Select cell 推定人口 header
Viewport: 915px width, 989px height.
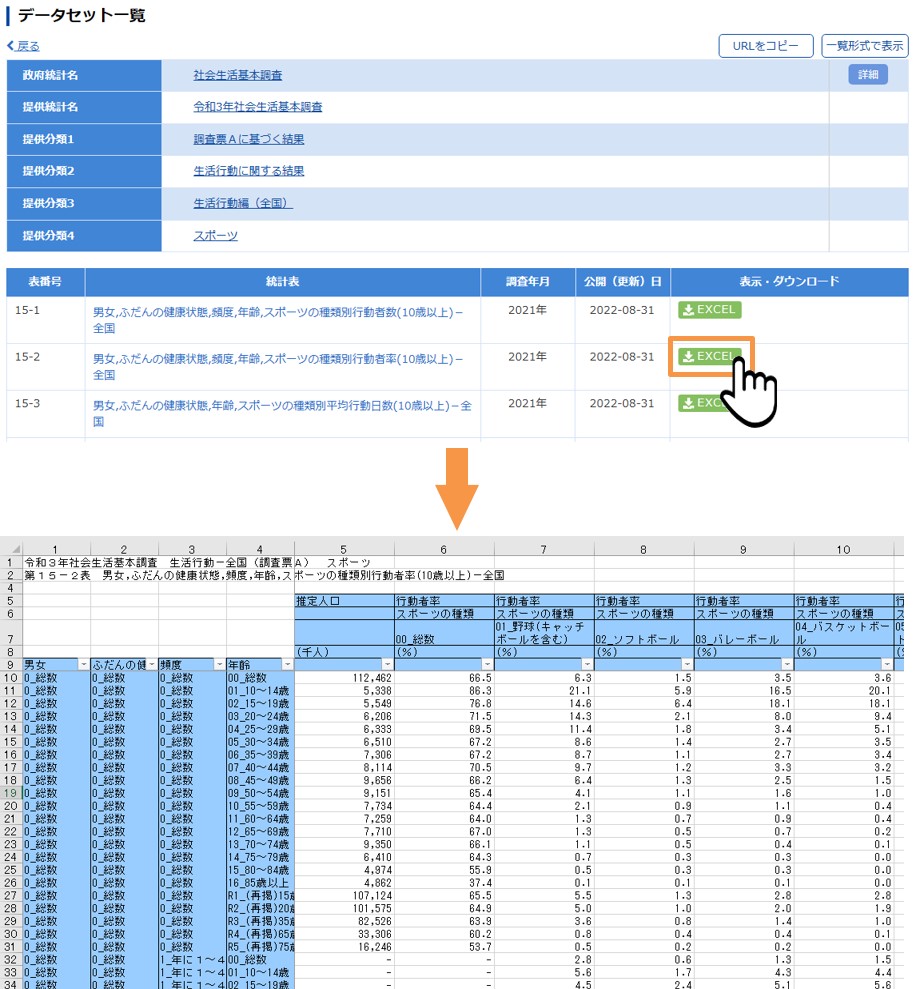344,601
